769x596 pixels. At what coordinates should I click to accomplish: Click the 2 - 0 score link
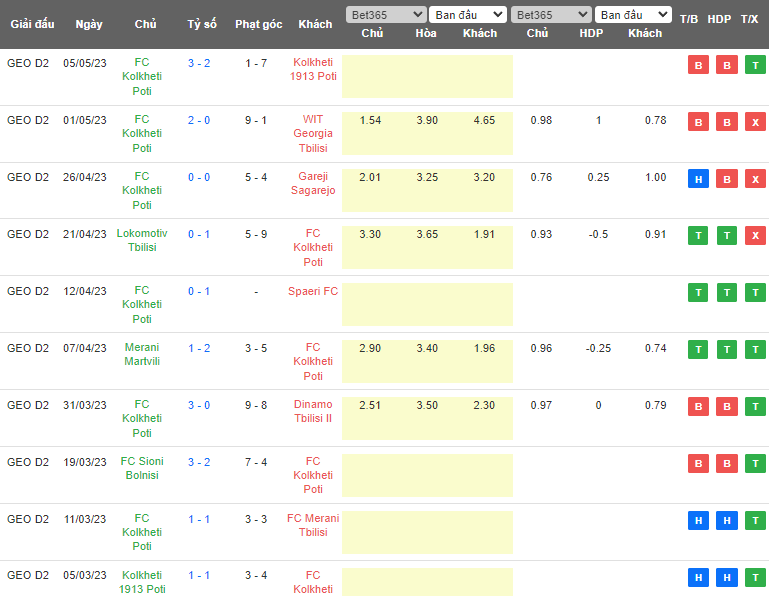tap(199, 120)
